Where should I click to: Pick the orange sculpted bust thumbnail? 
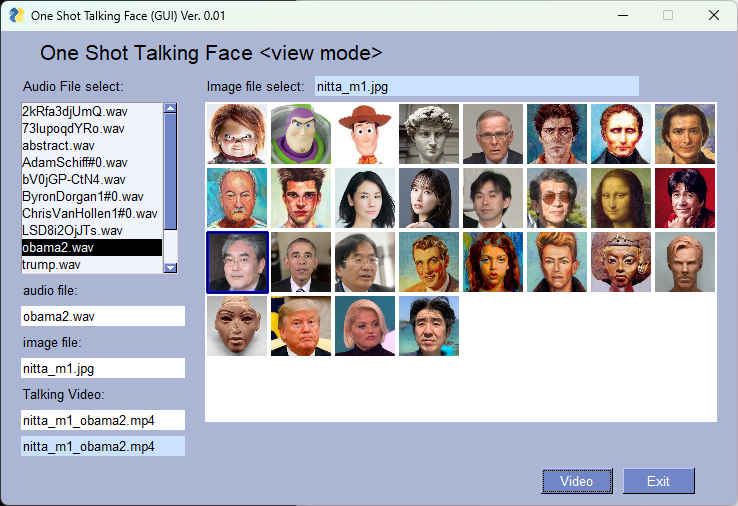(685, 262)
